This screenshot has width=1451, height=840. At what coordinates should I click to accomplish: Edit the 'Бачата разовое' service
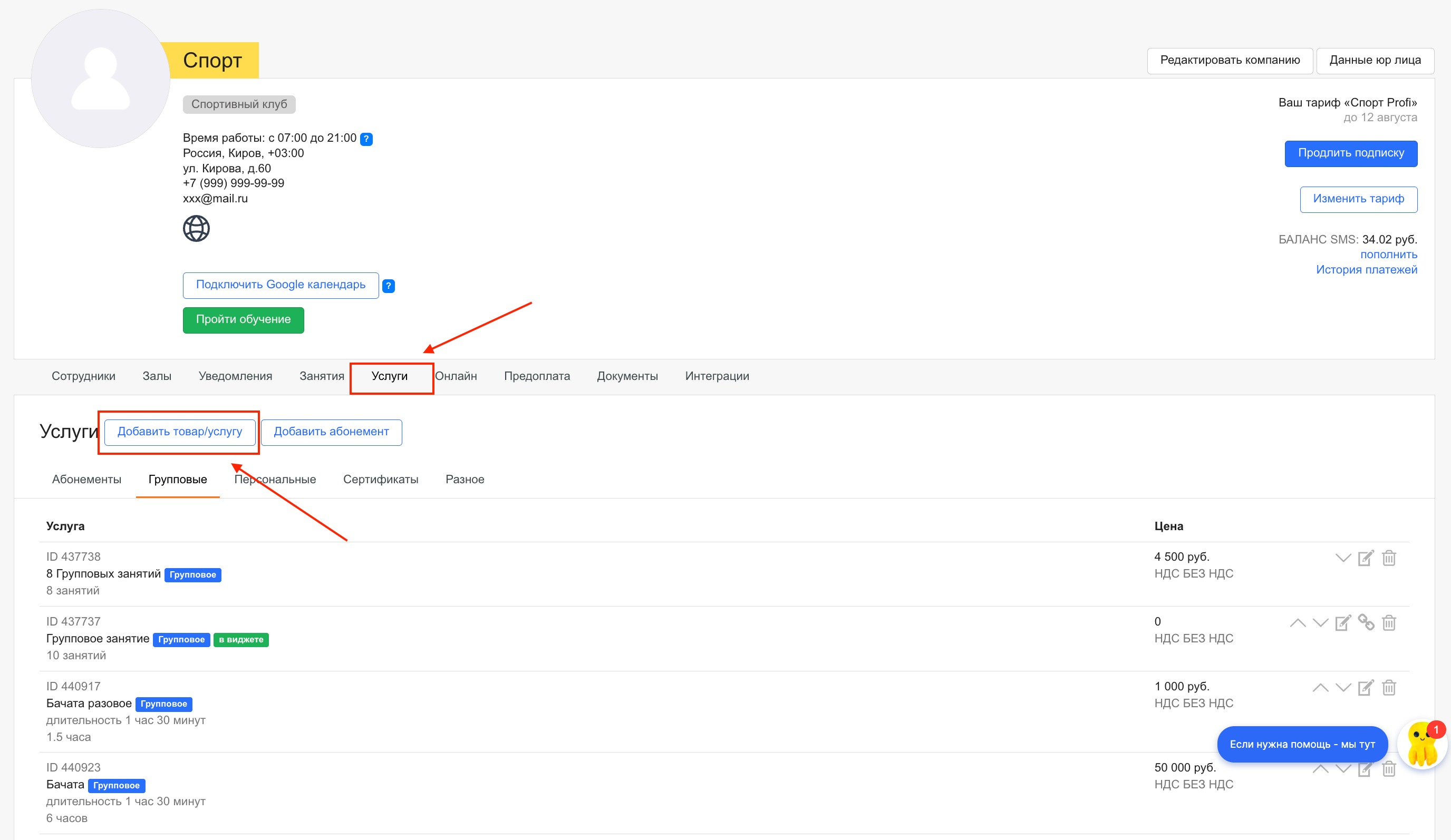(1365, 688)
